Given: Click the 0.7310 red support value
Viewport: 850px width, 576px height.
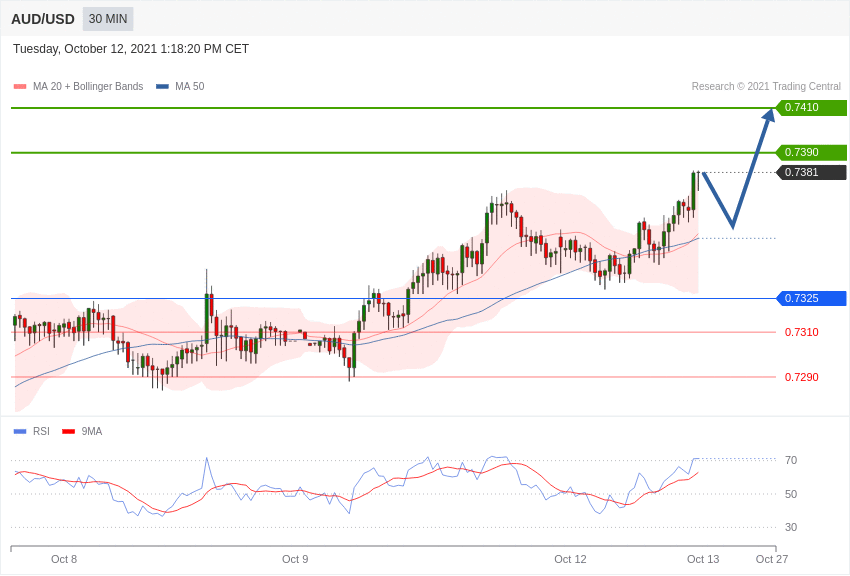Looking at the screenshot, I should pyautogui.click(x=802, y=332).
